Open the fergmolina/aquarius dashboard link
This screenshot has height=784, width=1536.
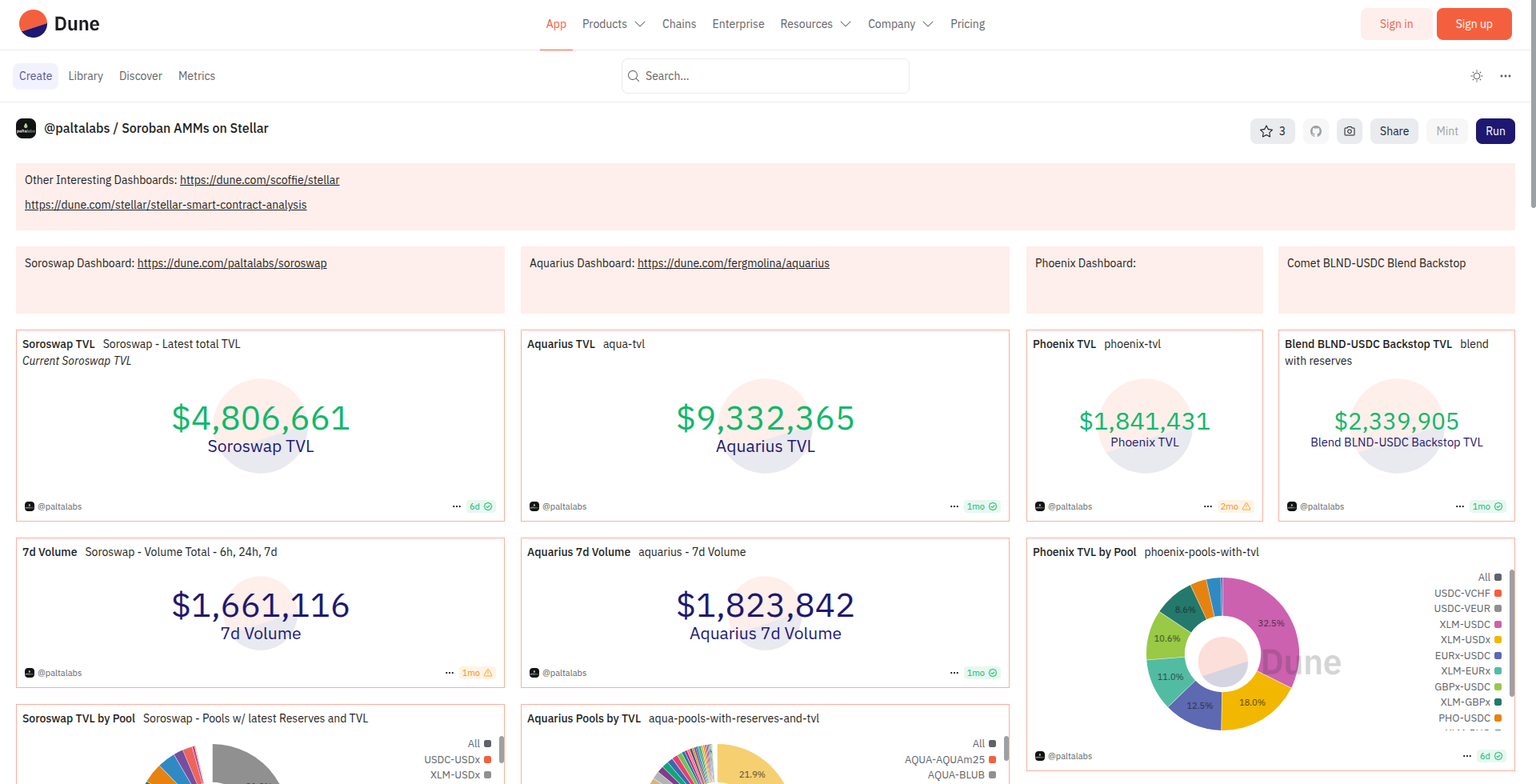pos(734,263)
